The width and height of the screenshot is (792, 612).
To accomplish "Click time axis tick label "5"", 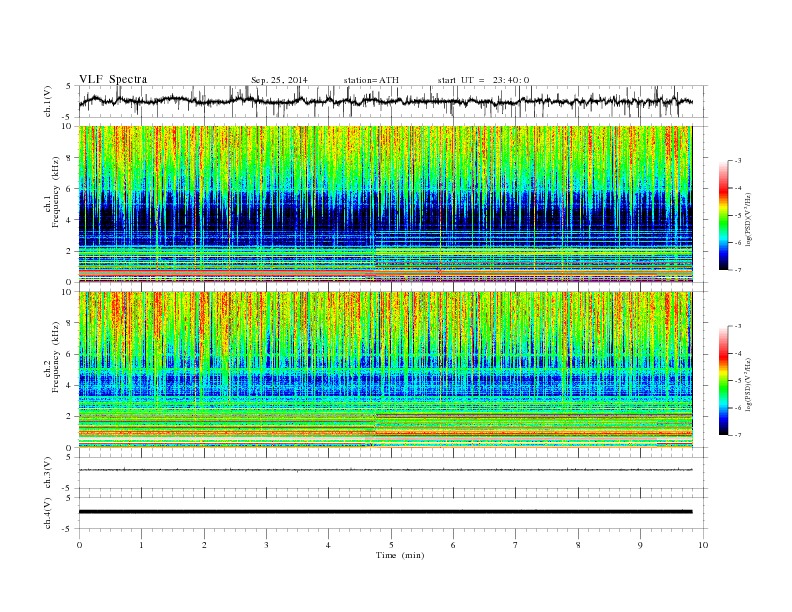I will (391, 545).
